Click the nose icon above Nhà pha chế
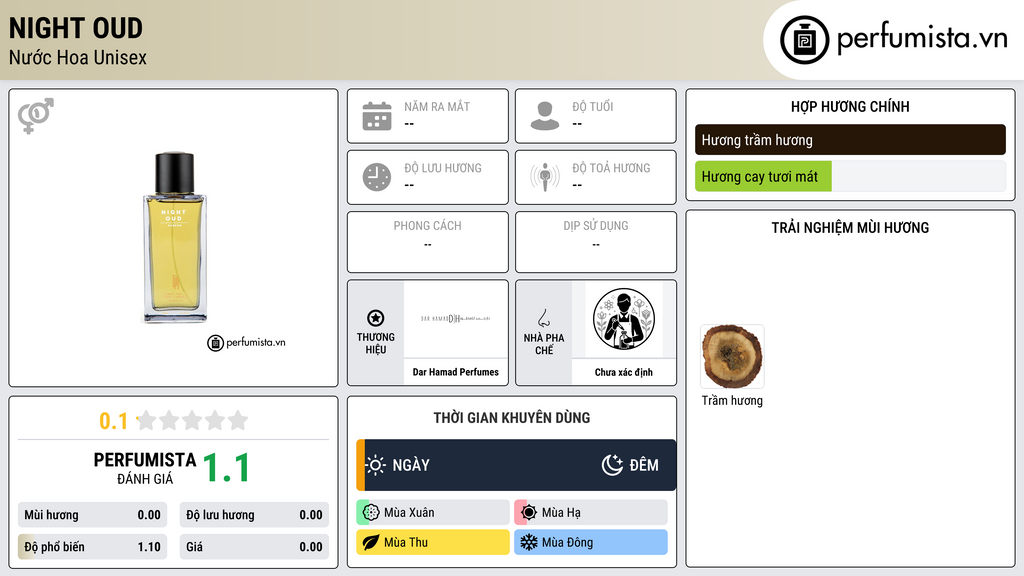The image size is (1024, 576). [543, 318]
